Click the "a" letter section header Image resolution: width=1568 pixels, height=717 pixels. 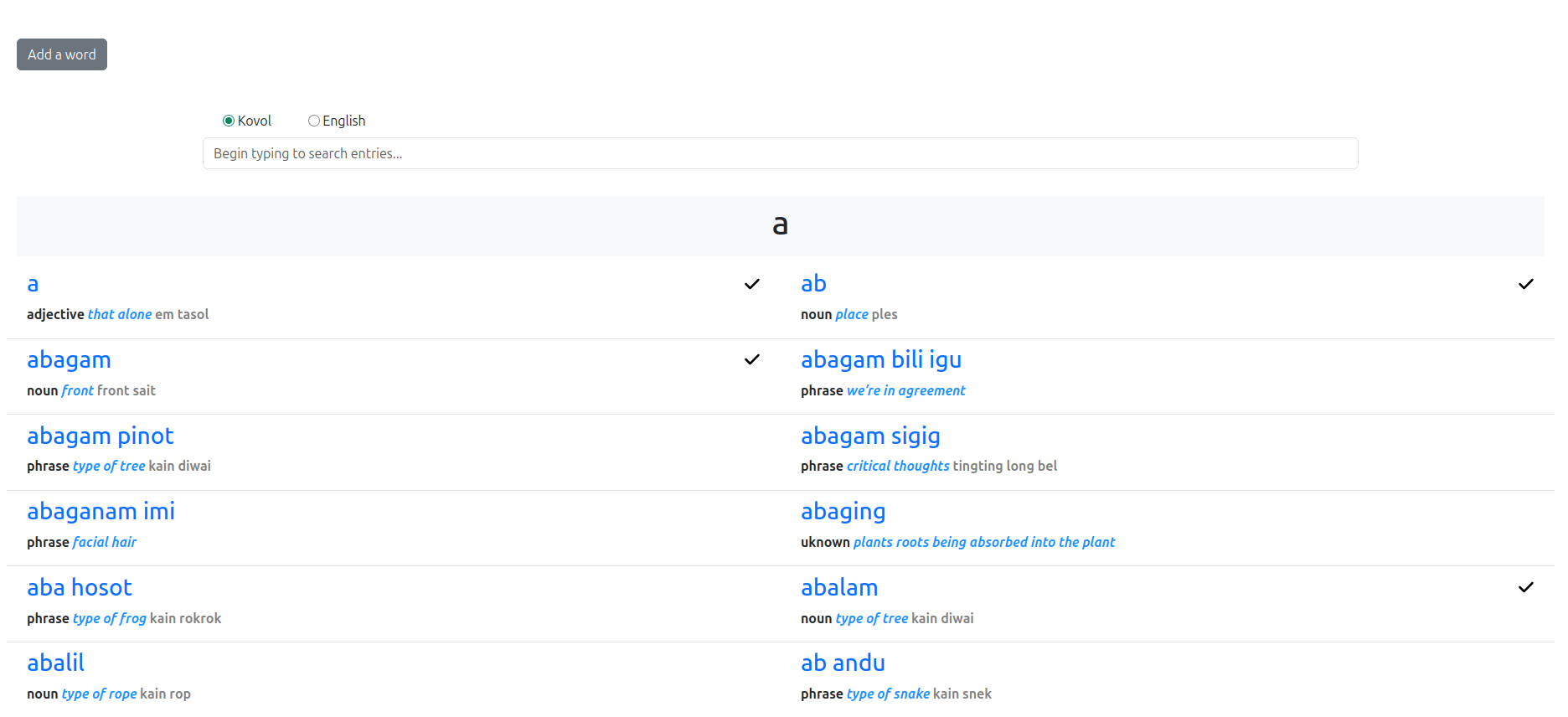point(780,225)
